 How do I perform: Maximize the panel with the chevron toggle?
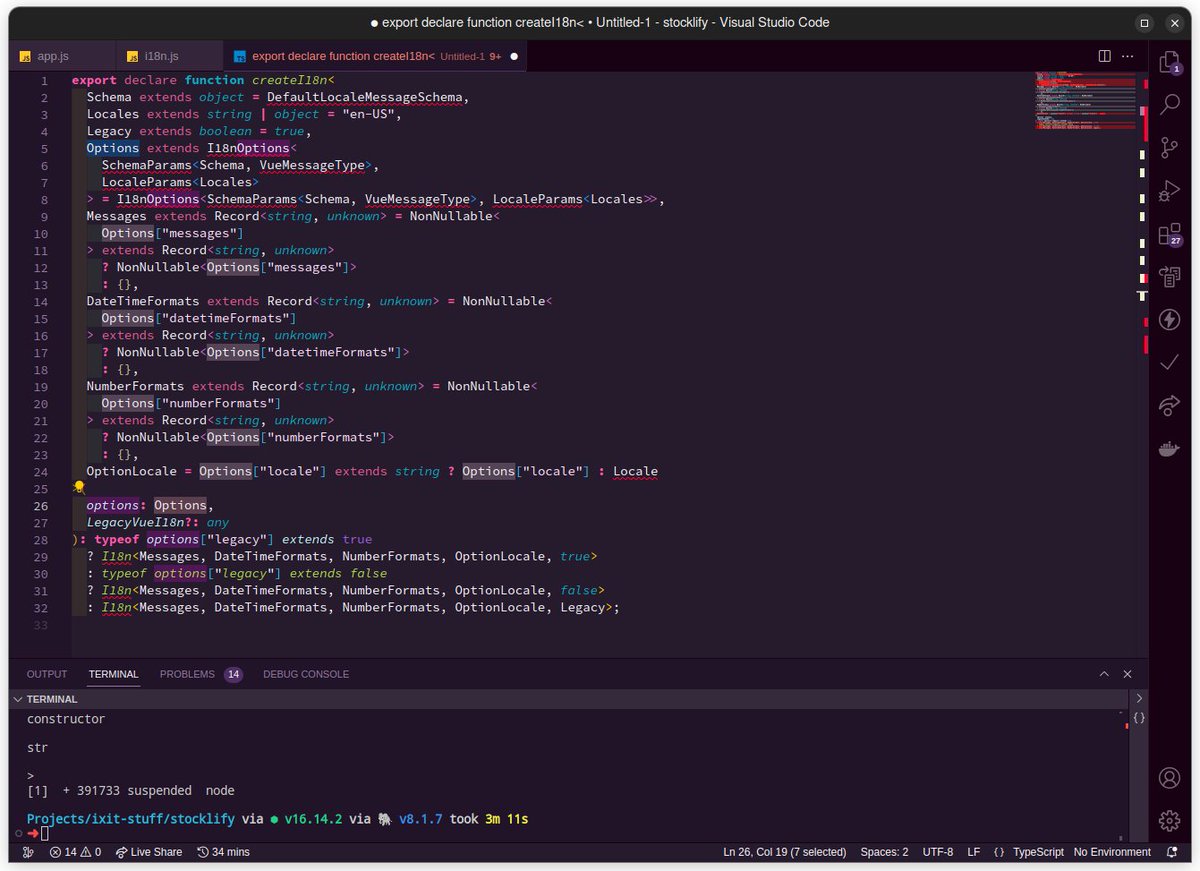click(1104, 674)
